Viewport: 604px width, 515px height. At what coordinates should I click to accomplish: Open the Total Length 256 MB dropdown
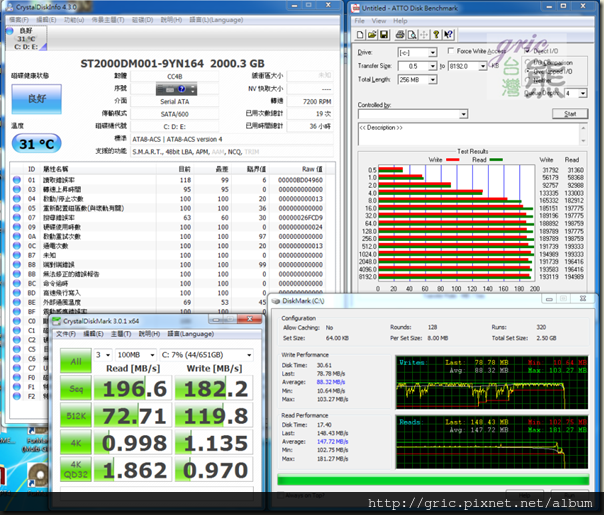[433, 80]
